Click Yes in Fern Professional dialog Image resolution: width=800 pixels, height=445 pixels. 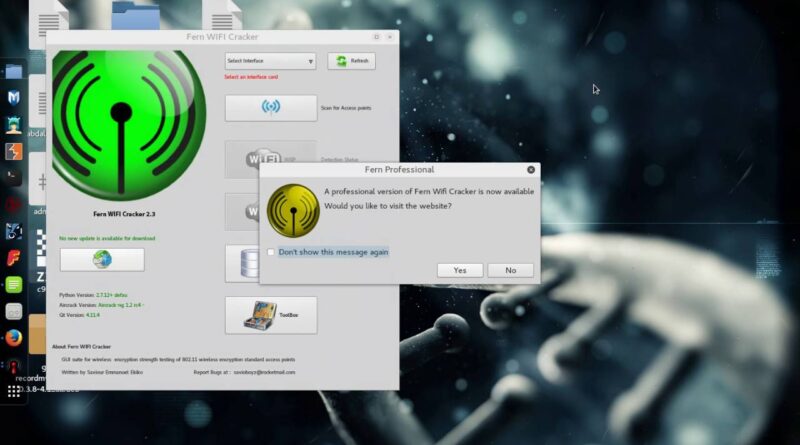(460, 270)
